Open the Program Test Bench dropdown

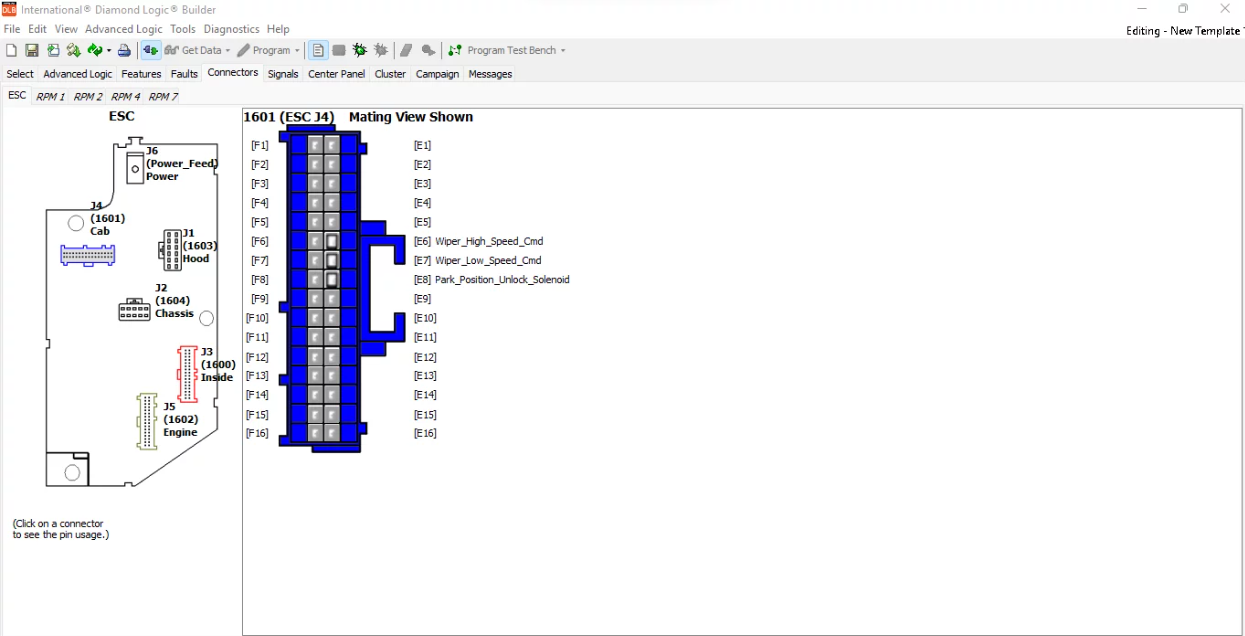(x=563, y=50)
